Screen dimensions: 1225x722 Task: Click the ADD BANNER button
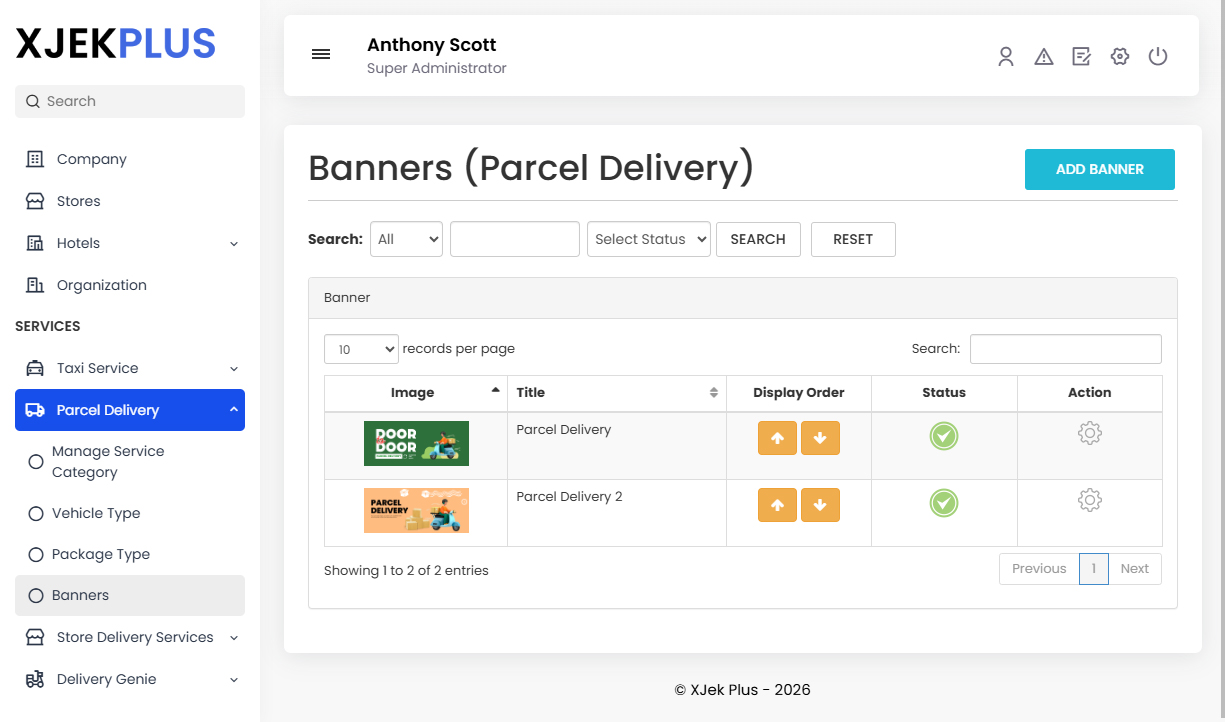coord(1099,169)
